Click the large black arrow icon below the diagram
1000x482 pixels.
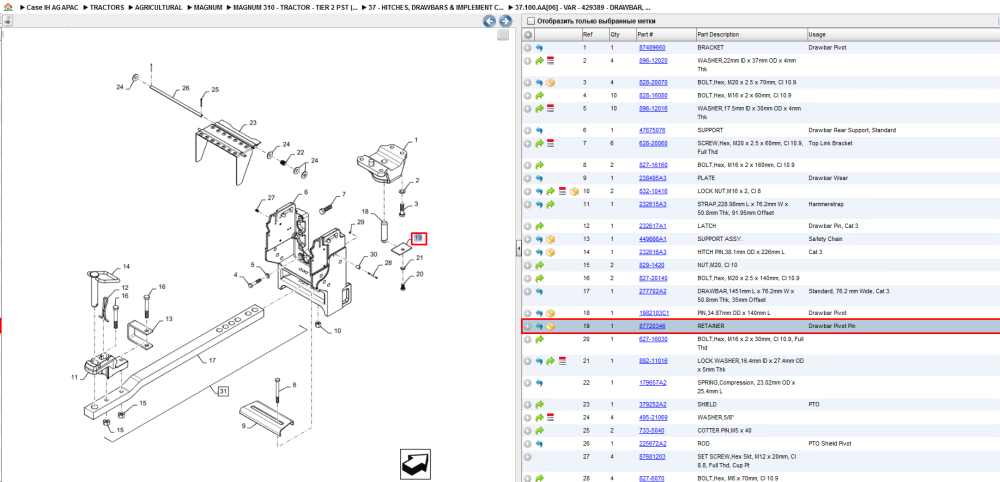click(417, 464)
